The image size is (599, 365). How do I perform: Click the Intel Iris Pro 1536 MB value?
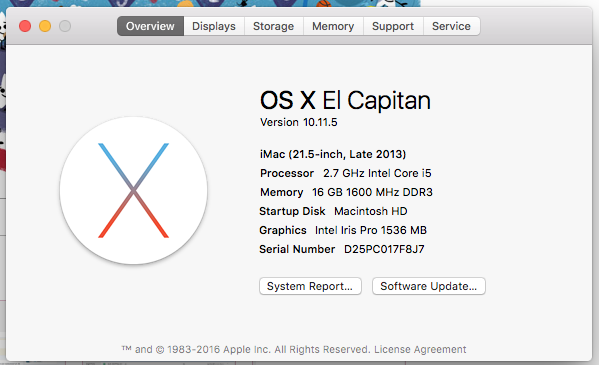371,230
